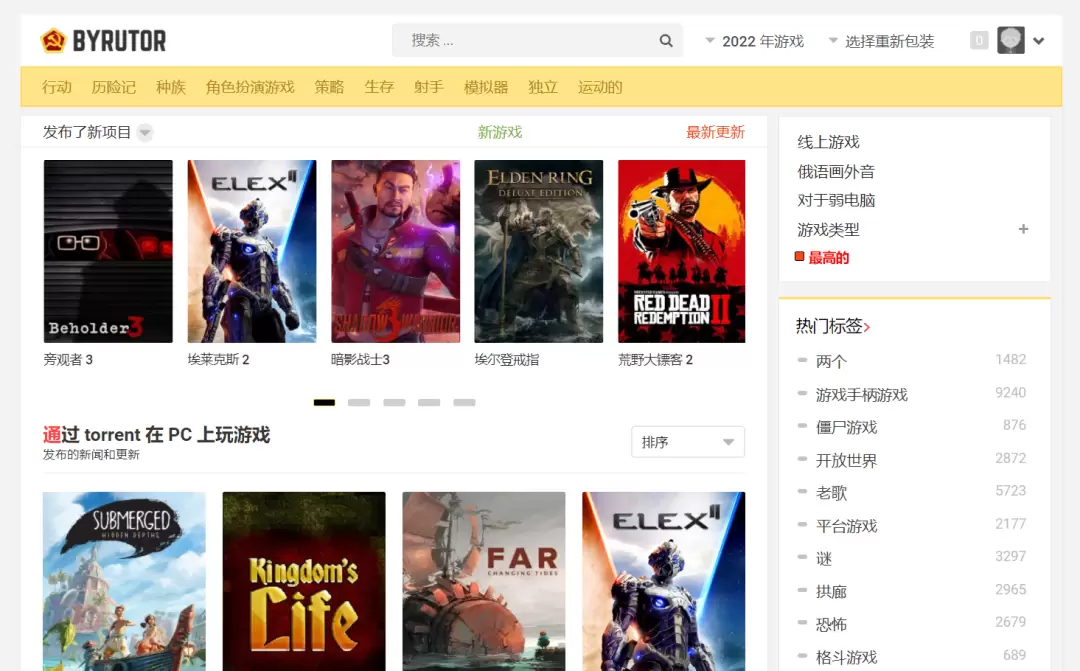Open the 选择重新包装 dropdown
The width and height of the screenshot is (1080, 671).
click(x=882, y=41)
